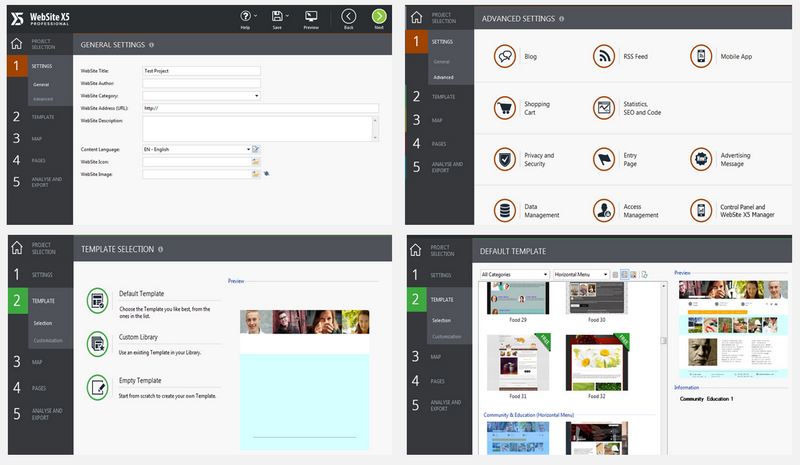800x465 pixels.
Task: Click WebSite Description scrollbar up arrow
Action: [375, 120]
